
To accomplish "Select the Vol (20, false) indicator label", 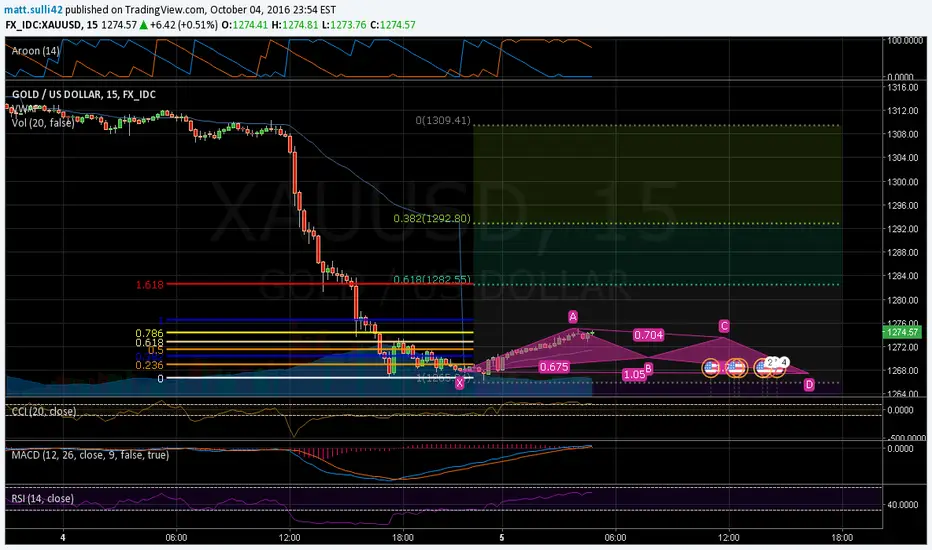I will click(43, 123).
